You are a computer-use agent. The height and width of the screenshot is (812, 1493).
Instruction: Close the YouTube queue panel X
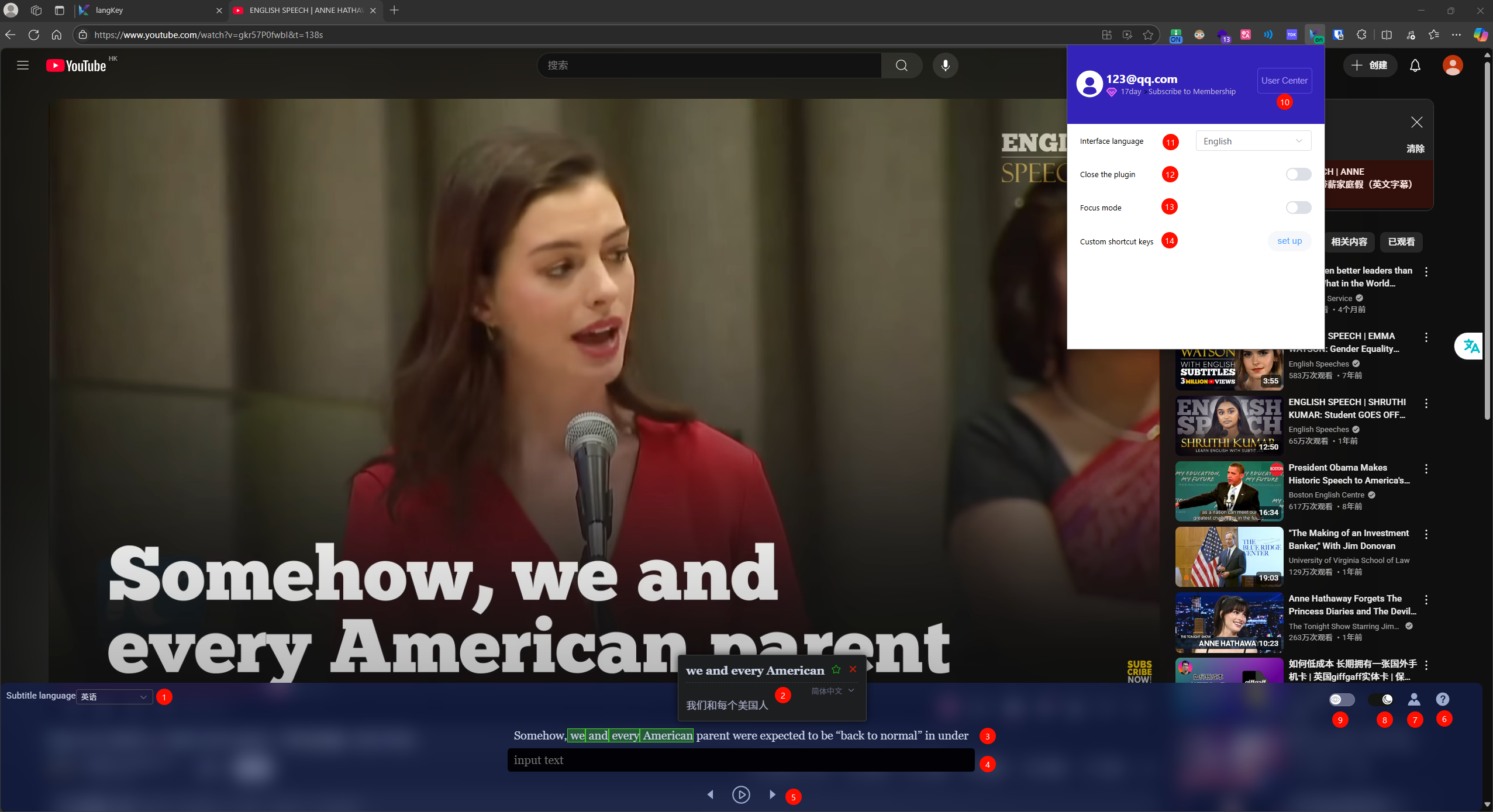[x=1416, y=122]
